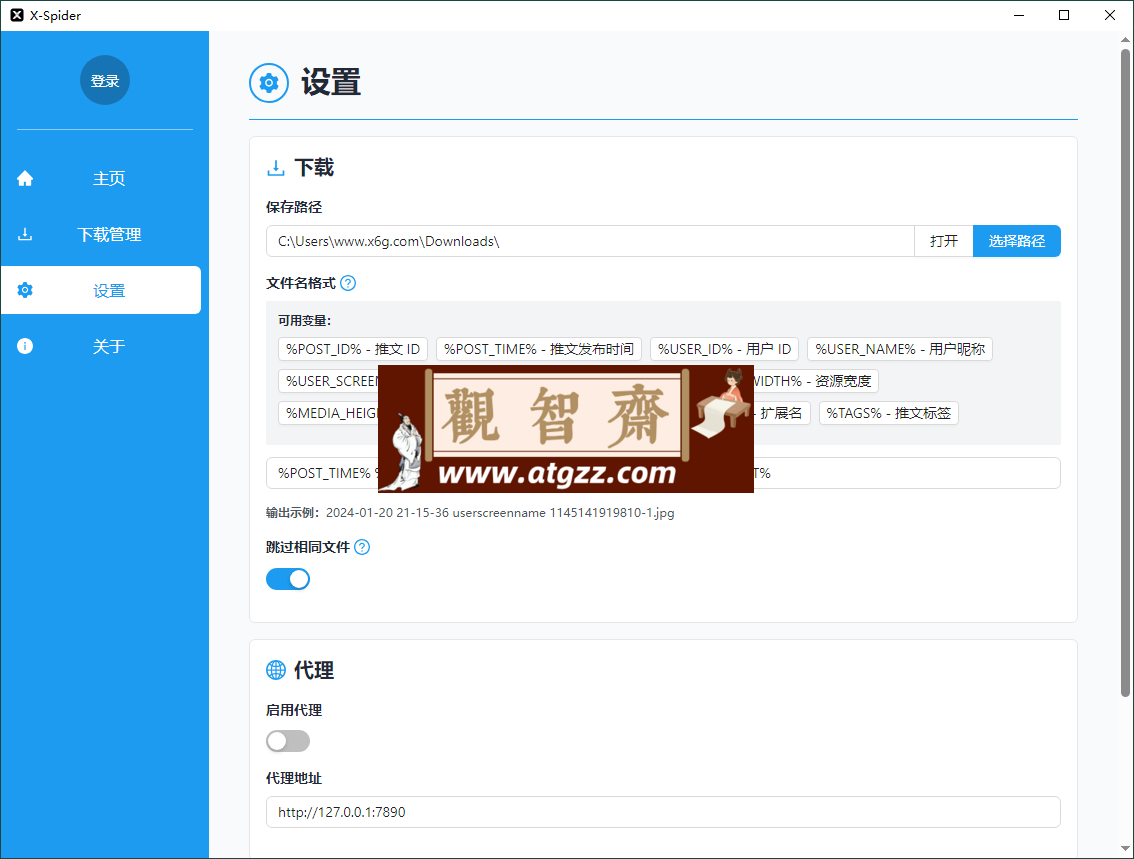The width and height of the screenshot is (1134, 859).
Task: Insert the 资源宽度 width variable tag
Action: (x=816, y=381)
